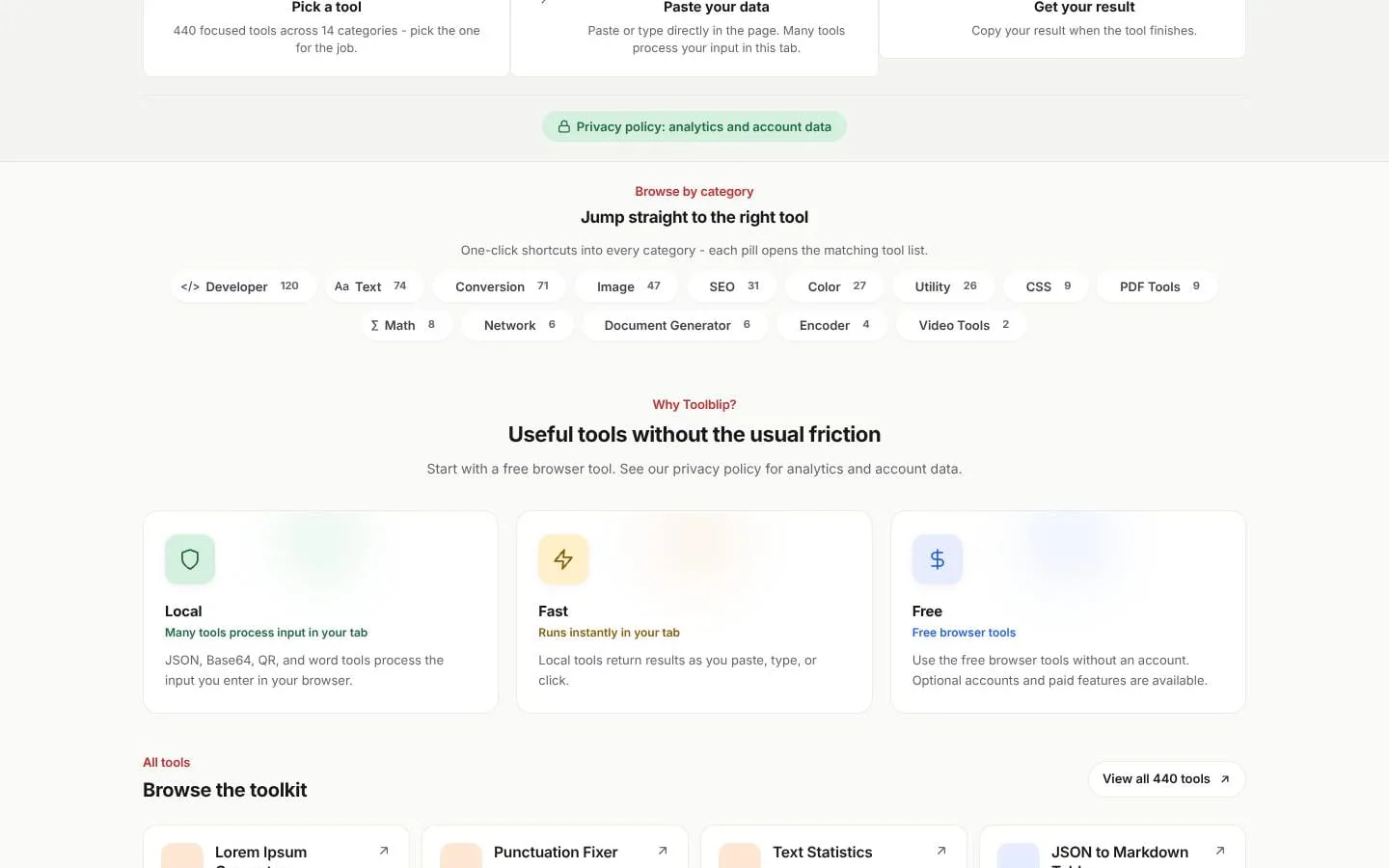Click the "Jump straight to the right tool" heading
The image size is (1389, 868).
coord(694,217)
